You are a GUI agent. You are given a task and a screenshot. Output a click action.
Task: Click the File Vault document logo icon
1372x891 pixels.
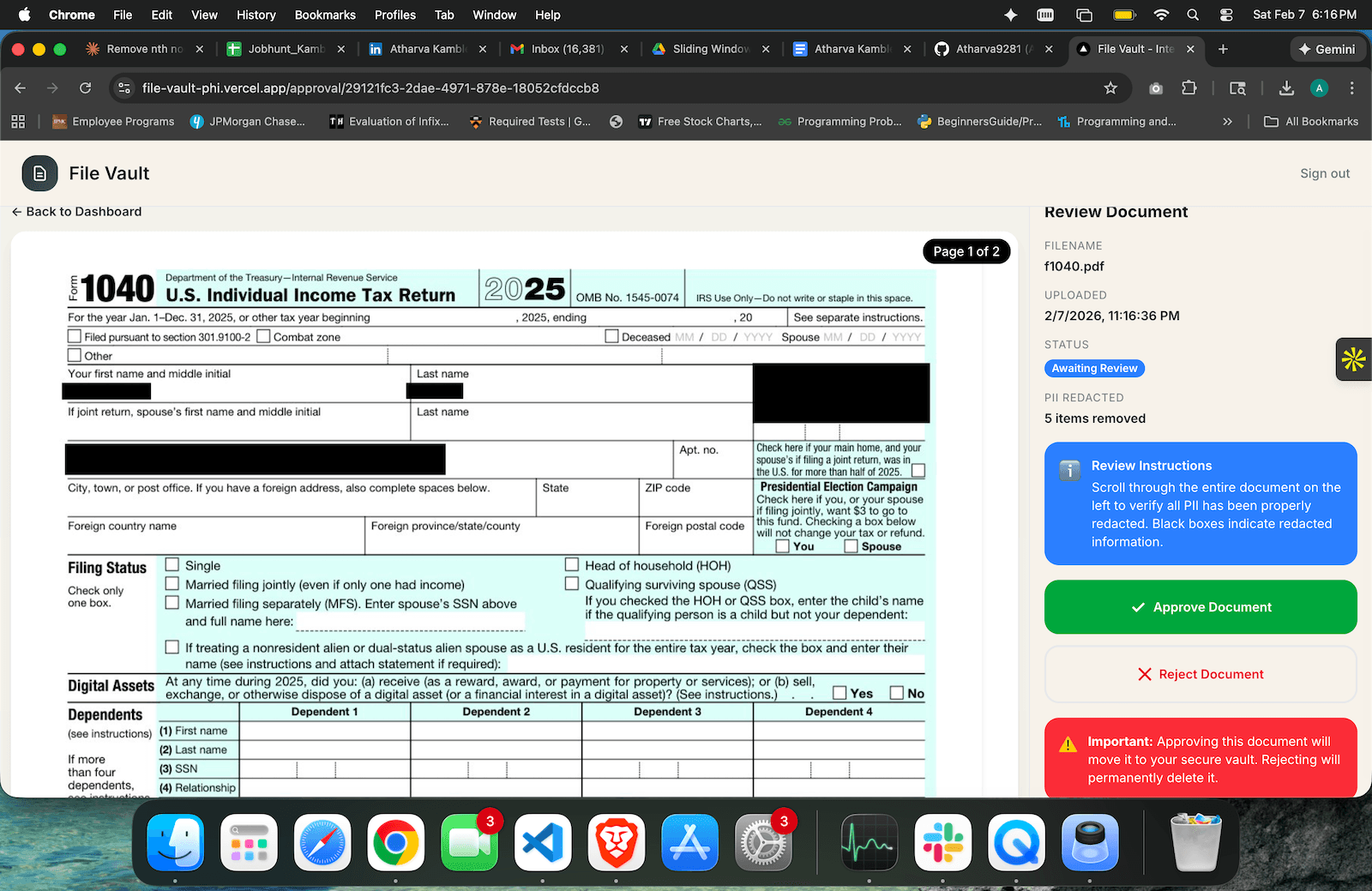39,173
